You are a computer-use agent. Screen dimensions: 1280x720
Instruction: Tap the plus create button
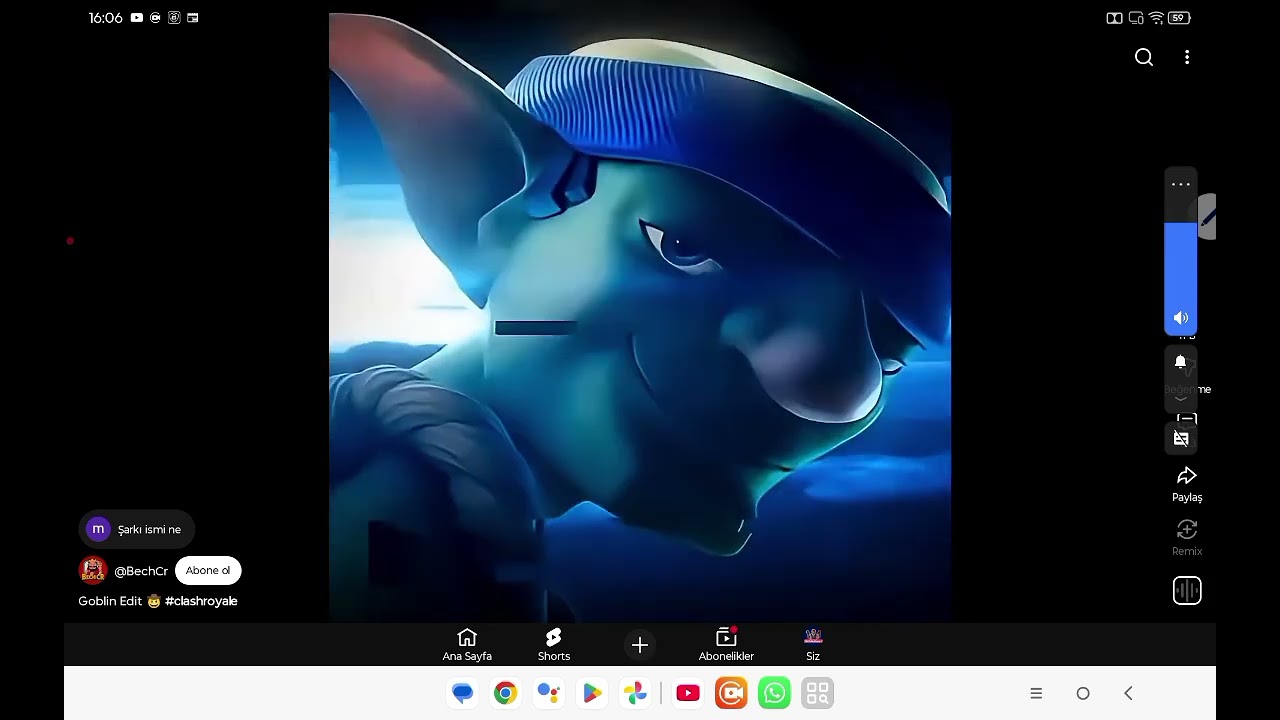[x=640, y=645]
